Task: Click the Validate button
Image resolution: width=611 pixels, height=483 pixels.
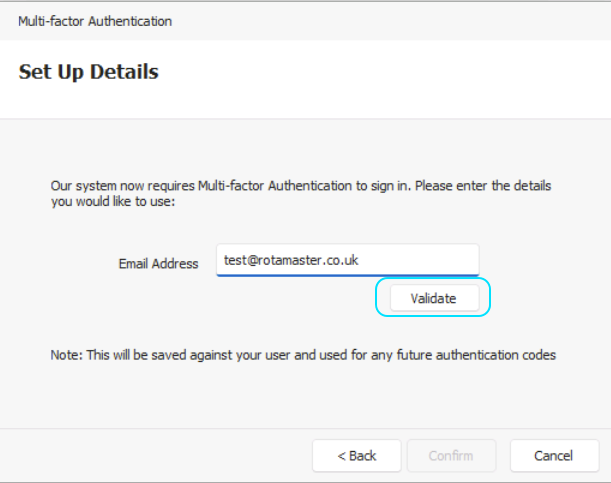Action: tap(434, 298)
